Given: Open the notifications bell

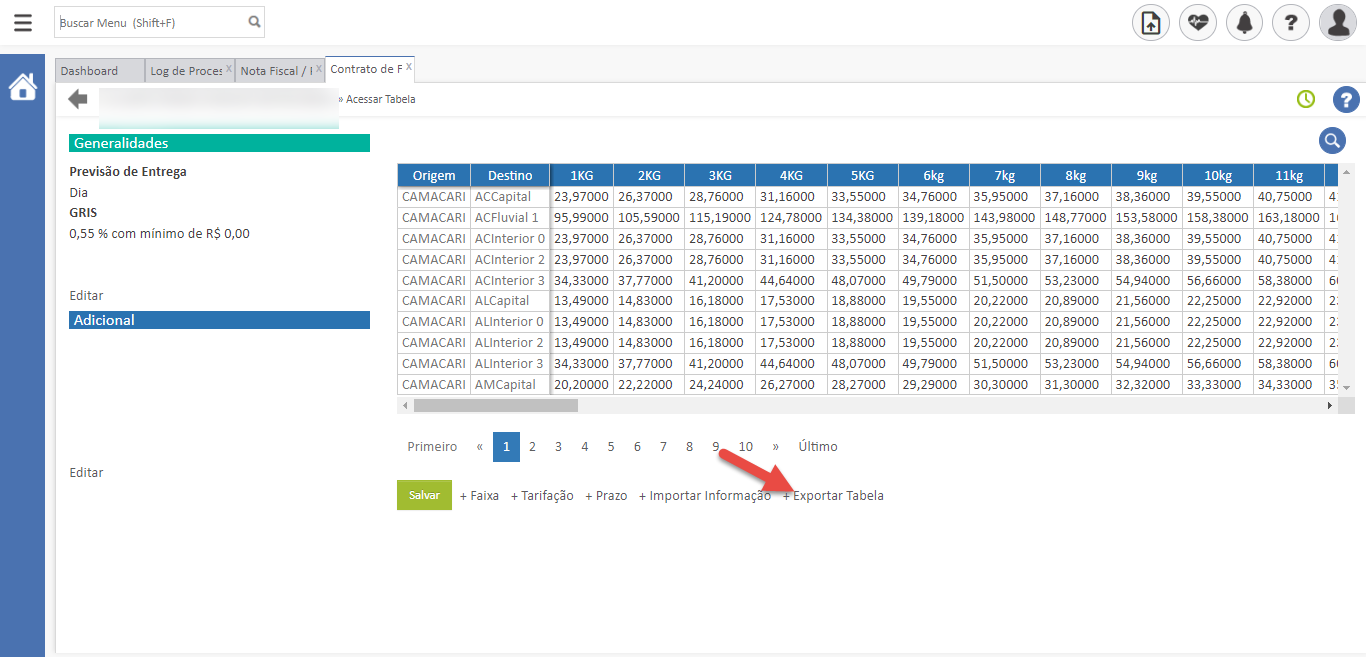Looking at the screenshot, I should (1244, 21).
